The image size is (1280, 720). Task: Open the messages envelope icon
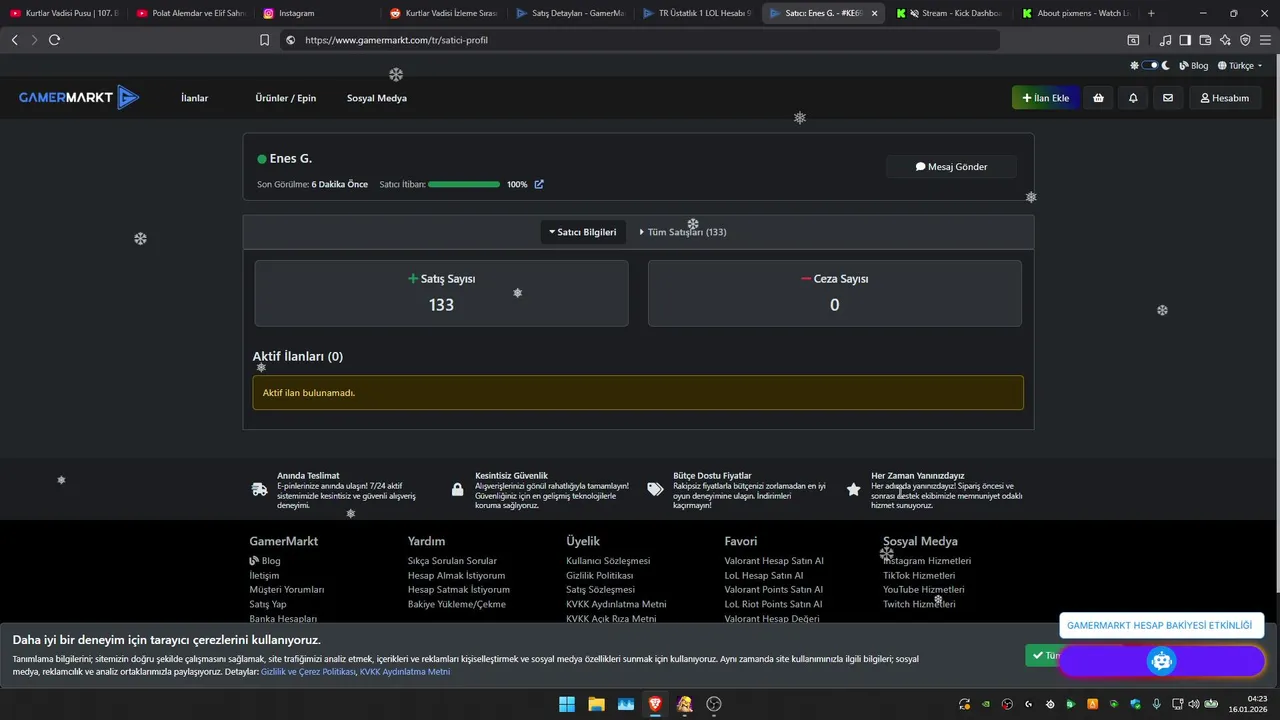[1167, 98]
